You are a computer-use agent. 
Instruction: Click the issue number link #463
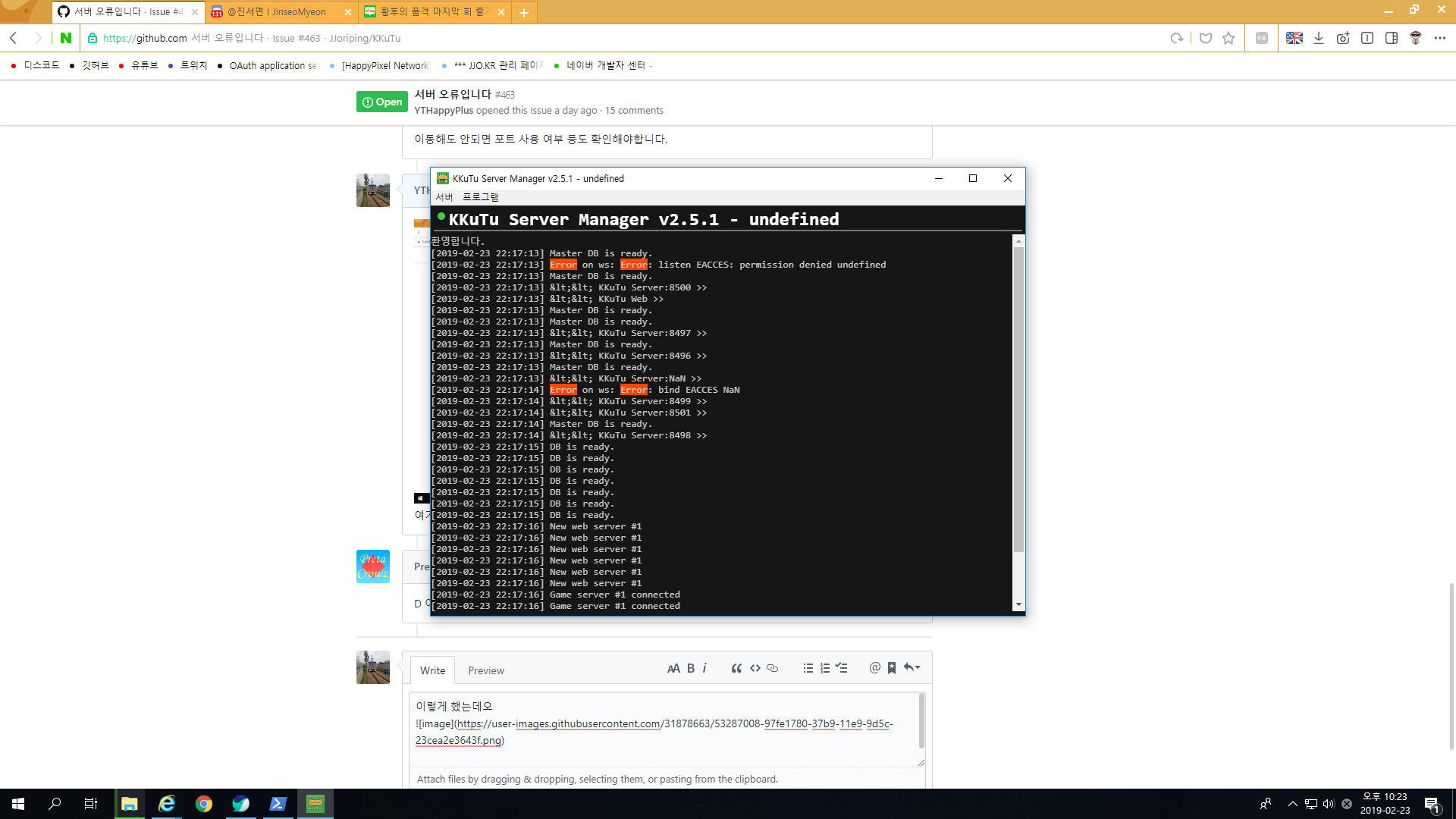click(504, 95)
